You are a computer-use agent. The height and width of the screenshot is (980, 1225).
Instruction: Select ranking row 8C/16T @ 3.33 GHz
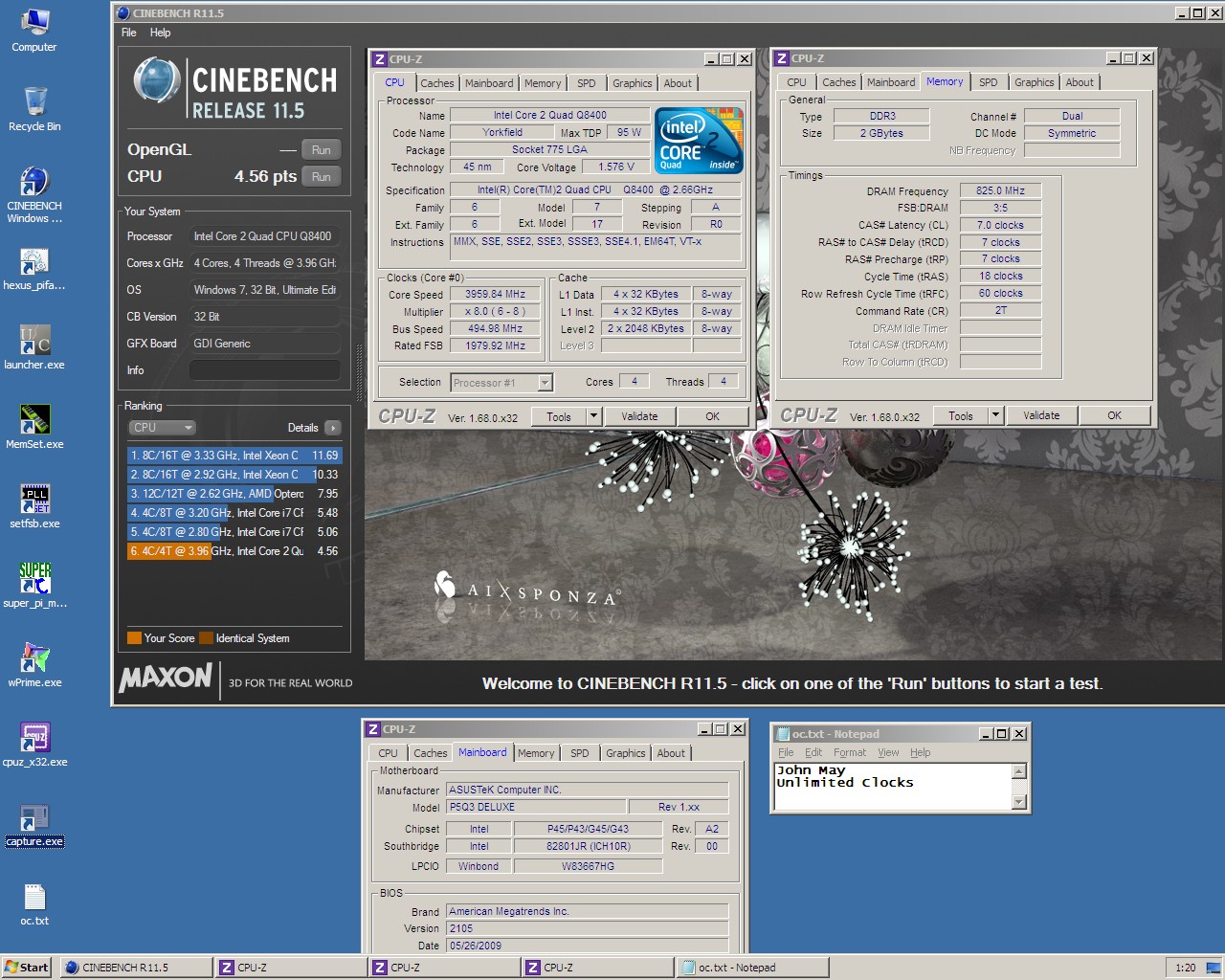pyautogui.click(x=234, y=456)
